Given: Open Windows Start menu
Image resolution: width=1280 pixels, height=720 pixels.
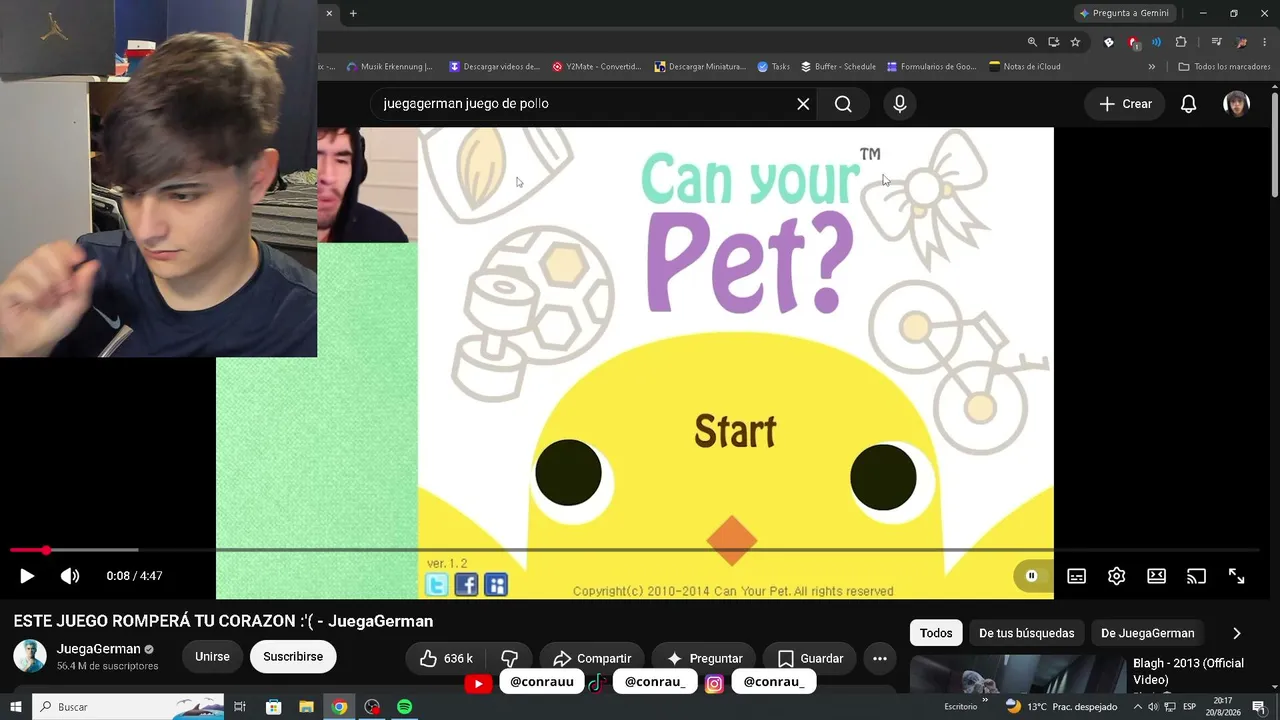Looking at the screenshot, I should click(16, 707).
